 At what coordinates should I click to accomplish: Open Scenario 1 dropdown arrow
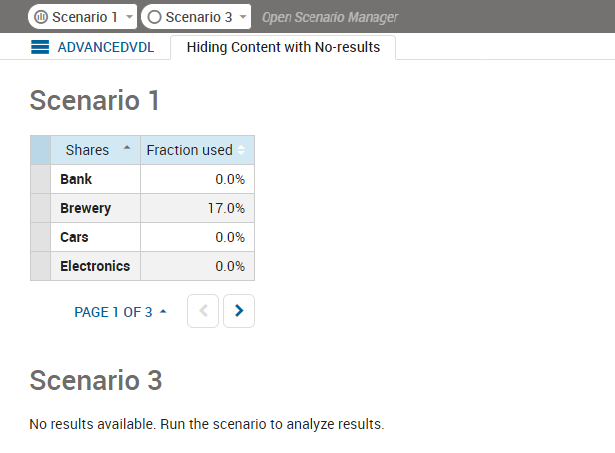[x=129, y=17]
